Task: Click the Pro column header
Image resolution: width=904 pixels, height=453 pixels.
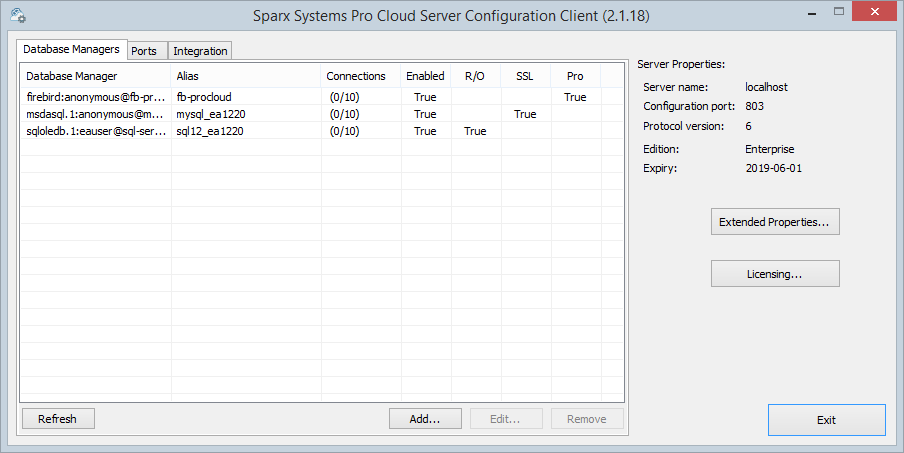Action: pyautogui.click(x=575, y=76)
